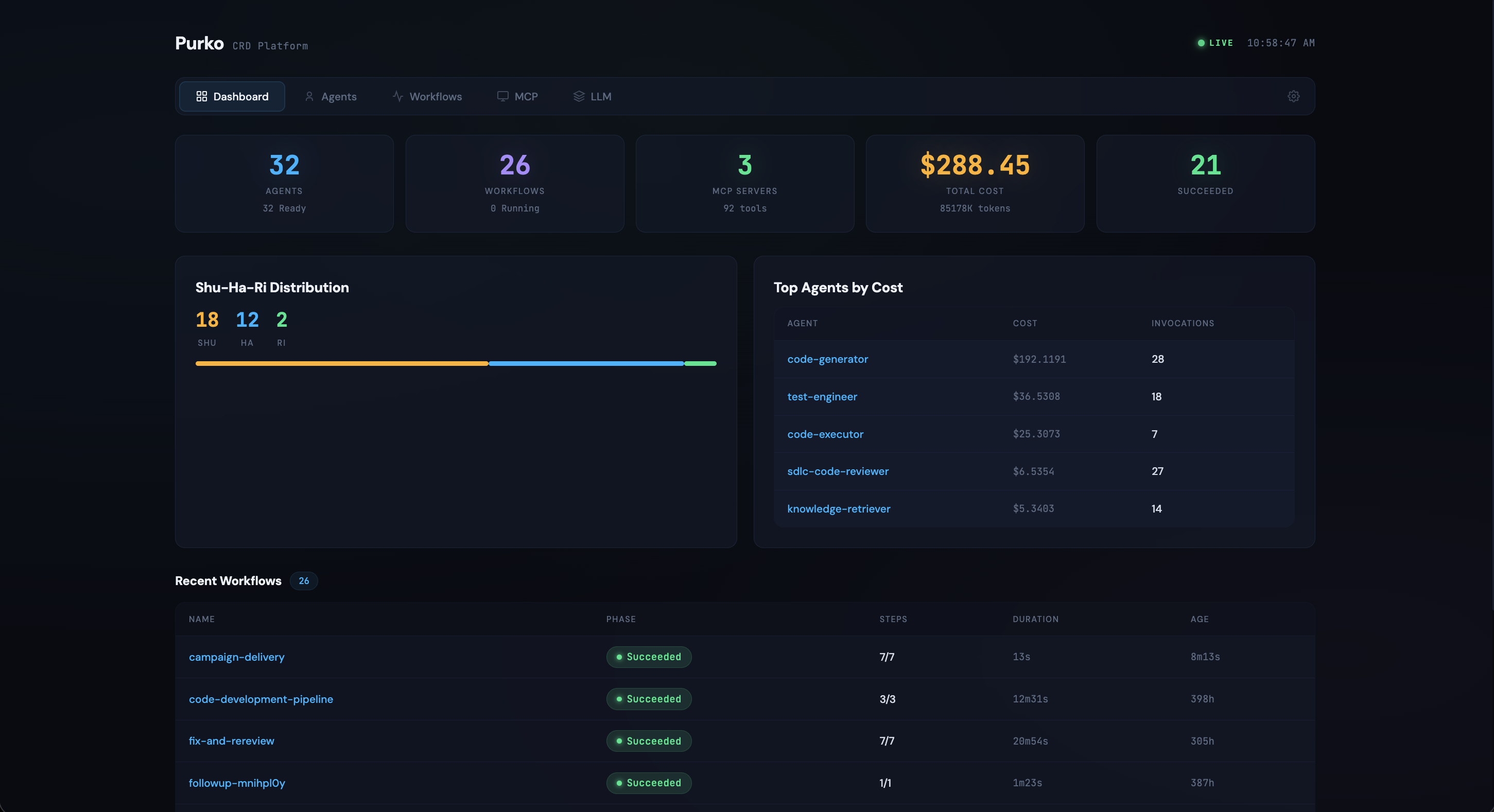Screen dimensions: 1494x812
Task: Open the code-executor agent link
Action: [x=825, y=434]
